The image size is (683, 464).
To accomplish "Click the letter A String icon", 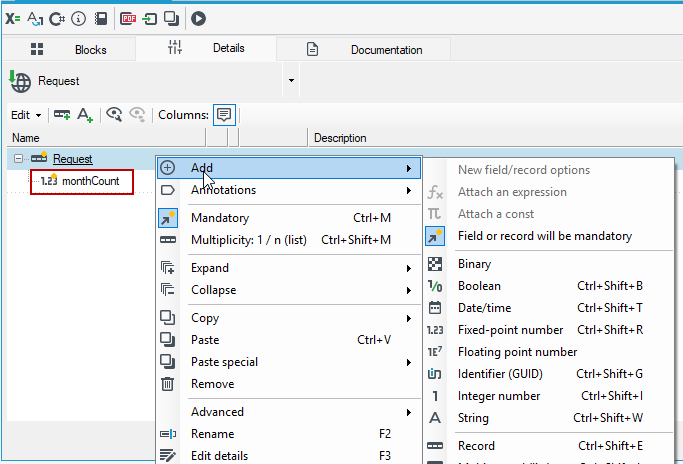I will click(x=435, y=418).
